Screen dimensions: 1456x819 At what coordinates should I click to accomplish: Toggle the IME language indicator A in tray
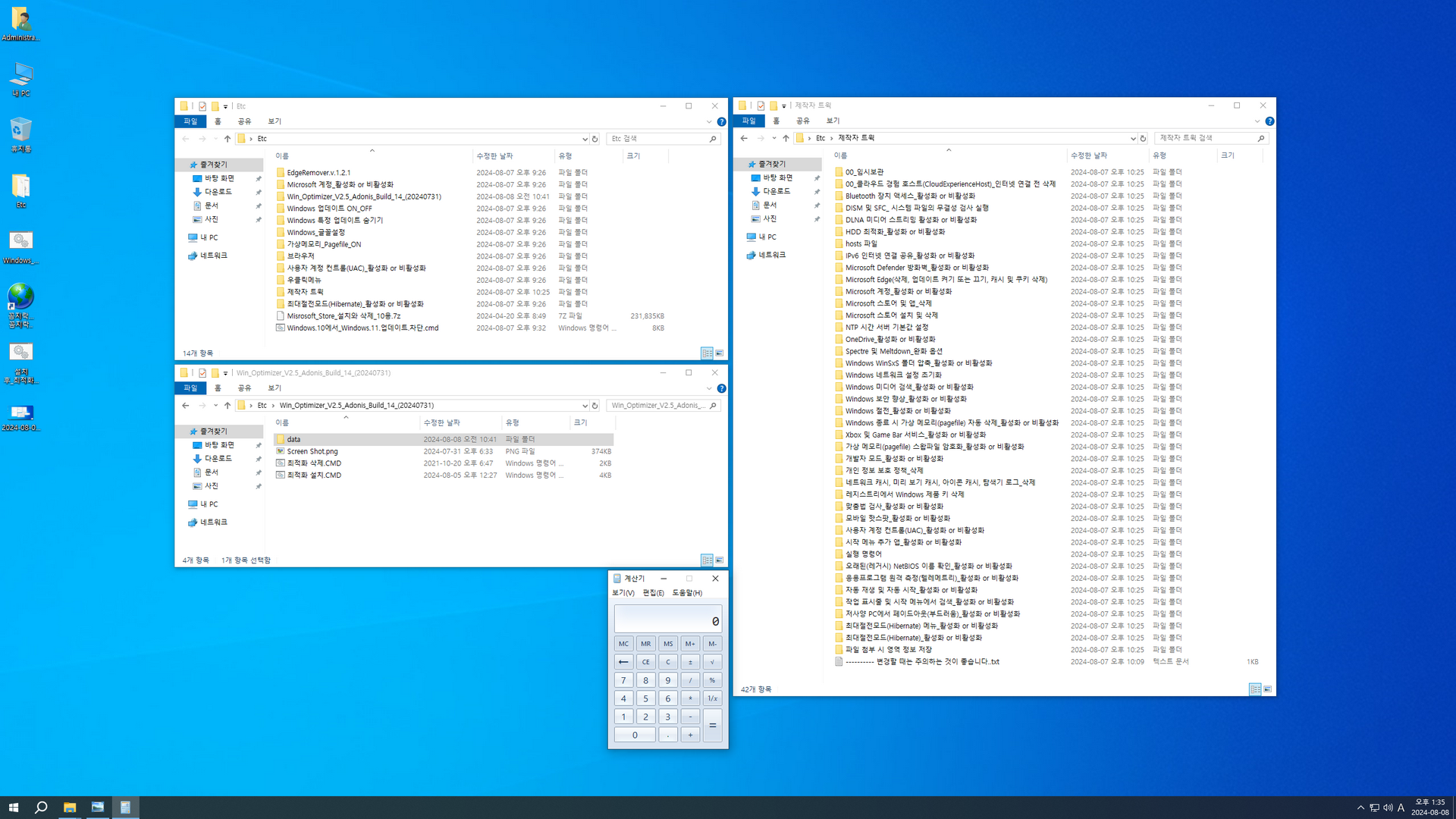click(1401, 808)
